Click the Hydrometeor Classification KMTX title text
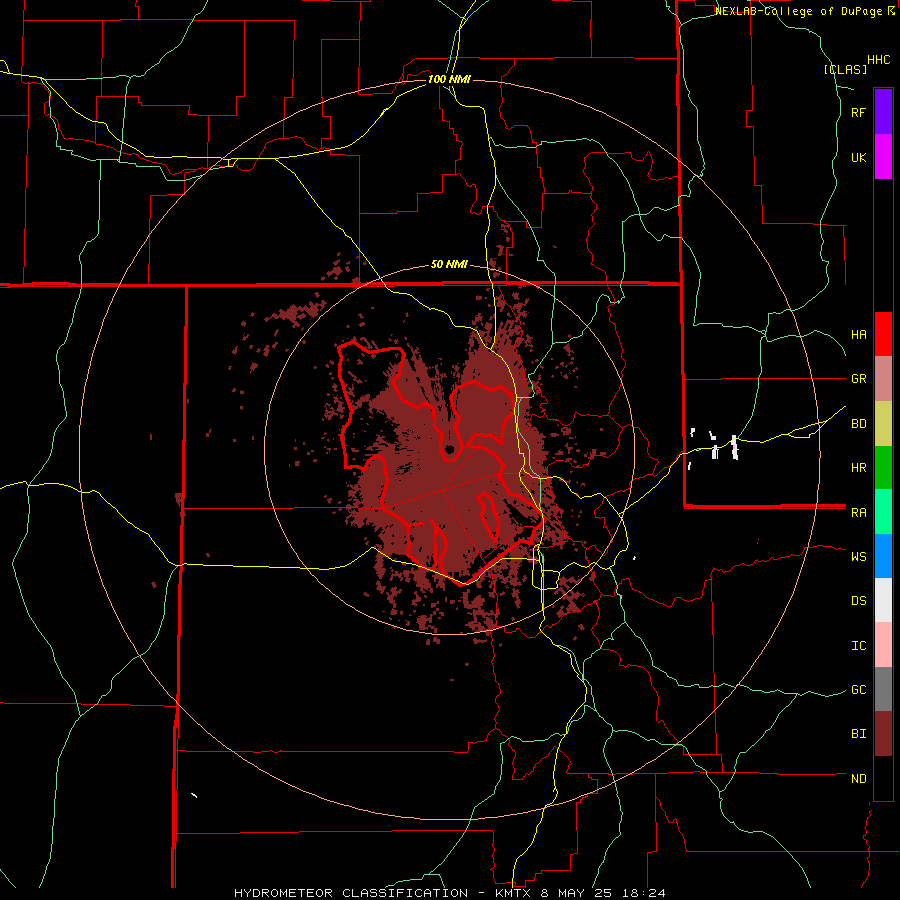900x900 pixels. pyautogui.click(x=450, y=893)
